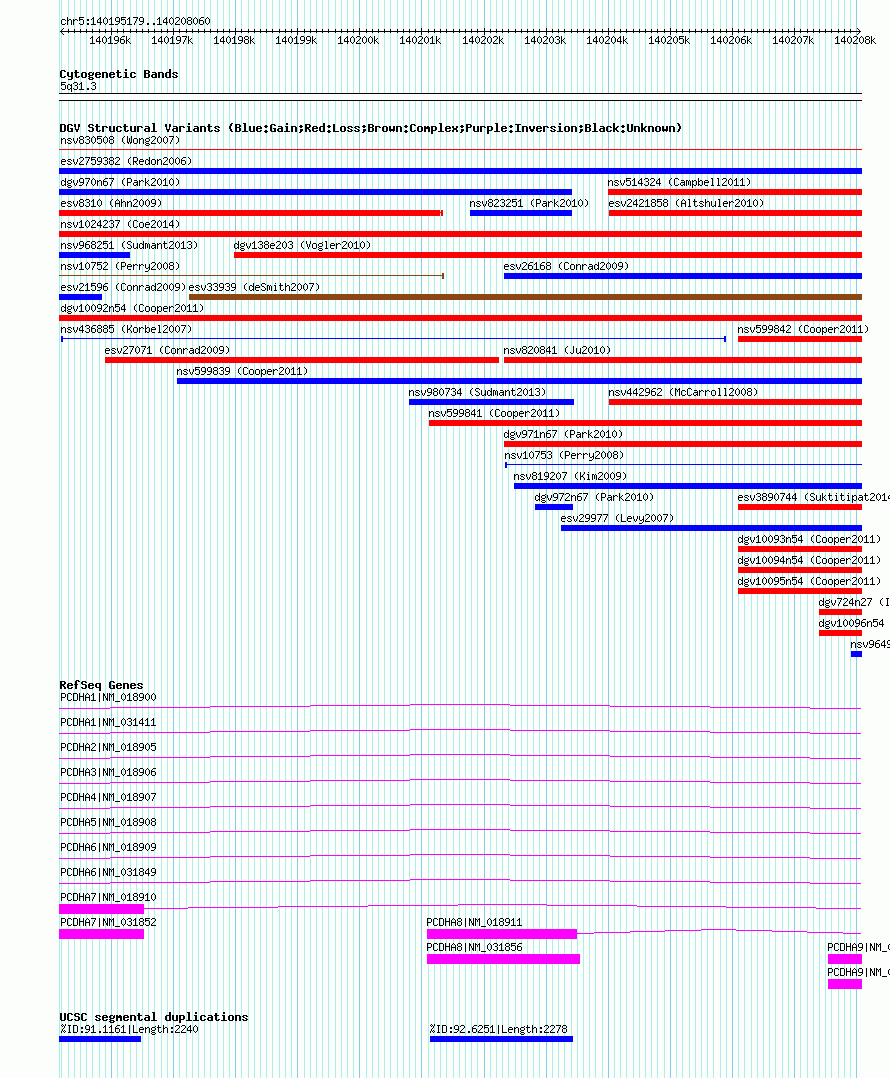Select PCDHA7|NM_031852 gene label
Image resolution: width=890 pixels, height=1078 pixels.
(x=108, y=923)
